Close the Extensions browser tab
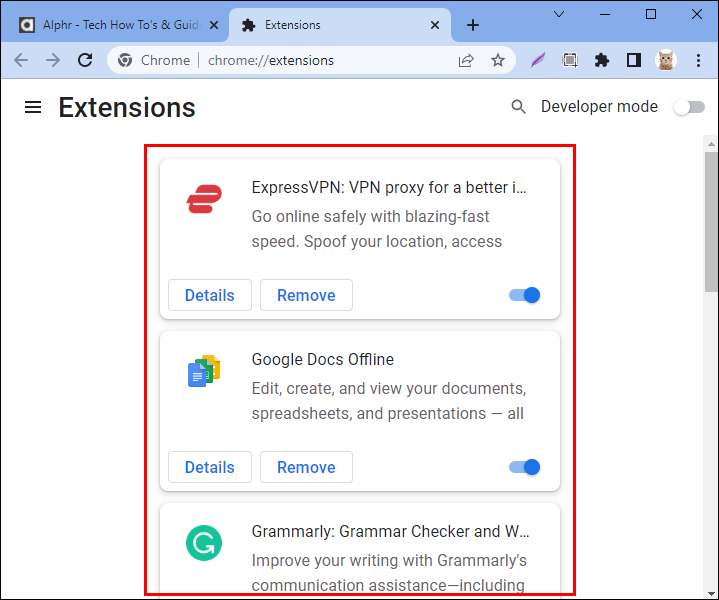Viewport: 719px width, 600px height. pyautogui.click(x=435, y=25)
